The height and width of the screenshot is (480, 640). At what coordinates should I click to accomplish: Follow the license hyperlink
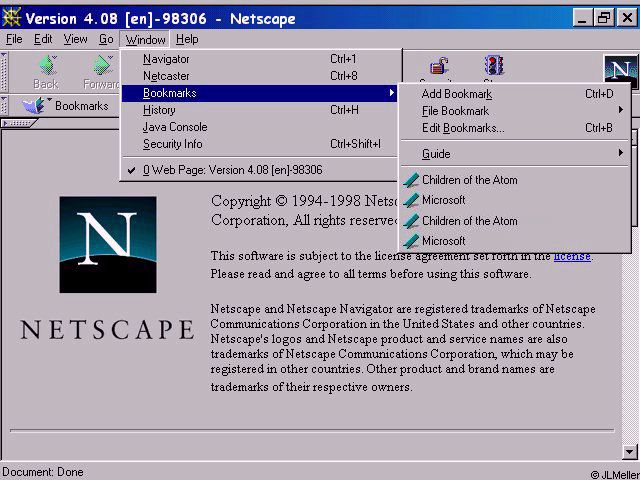(572, 256)
